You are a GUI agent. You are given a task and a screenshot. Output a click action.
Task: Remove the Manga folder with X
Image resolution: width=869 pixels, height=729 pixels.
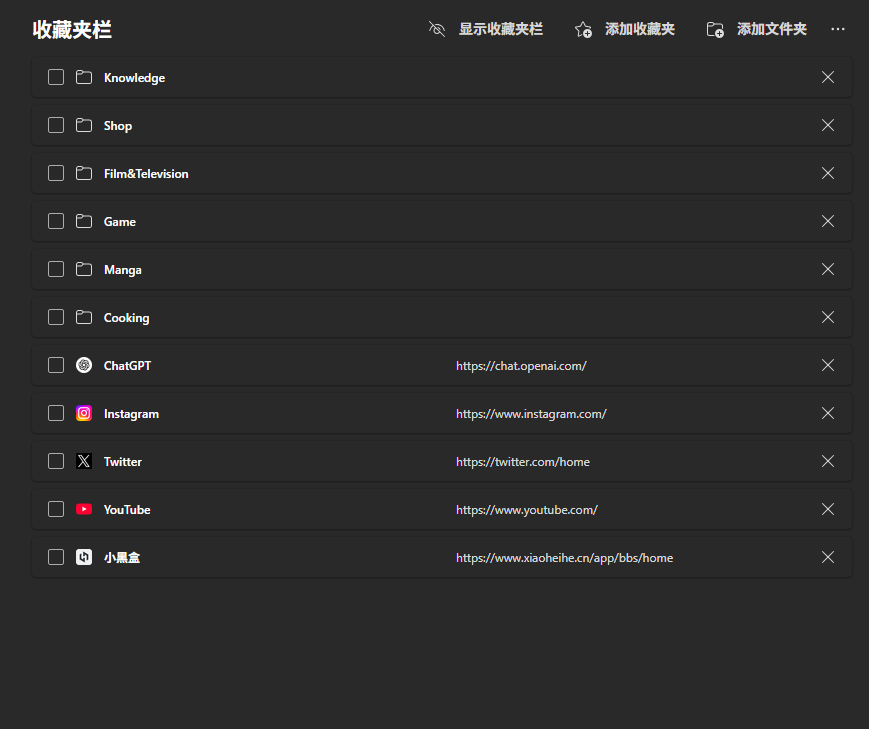click(x=828, y=269)
